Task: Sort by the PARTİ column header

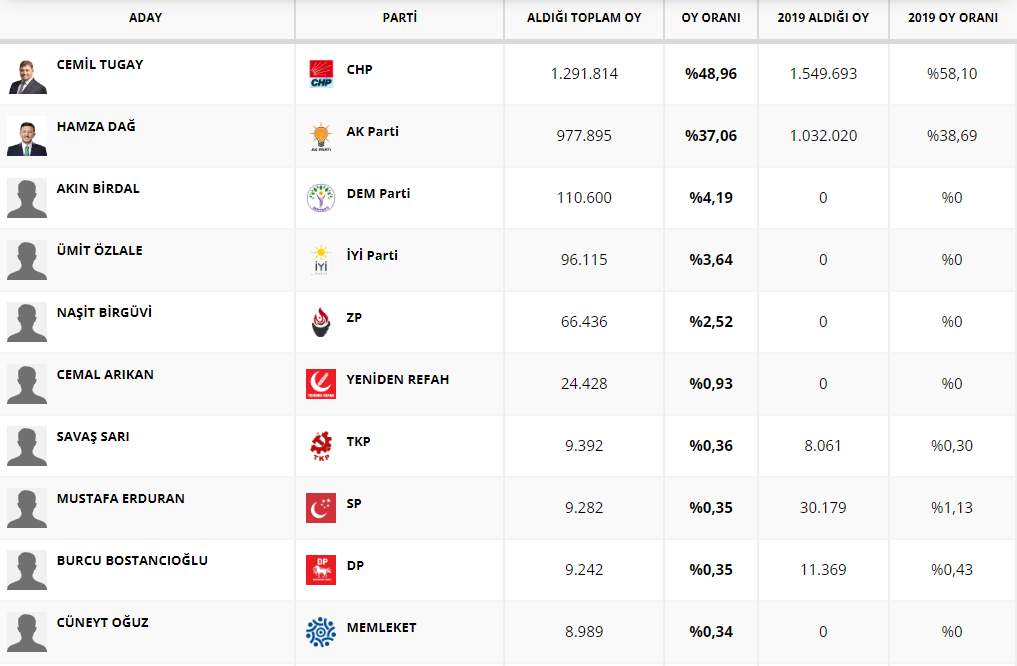Action: (400, 18)
